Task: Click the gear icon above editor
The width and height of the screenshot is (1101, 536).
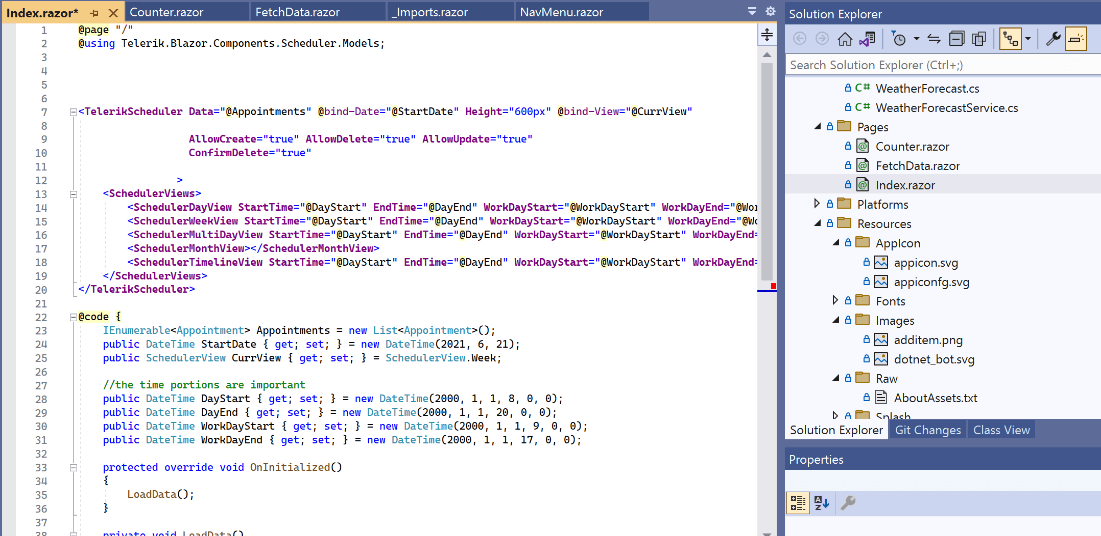Action: (770, 11)
